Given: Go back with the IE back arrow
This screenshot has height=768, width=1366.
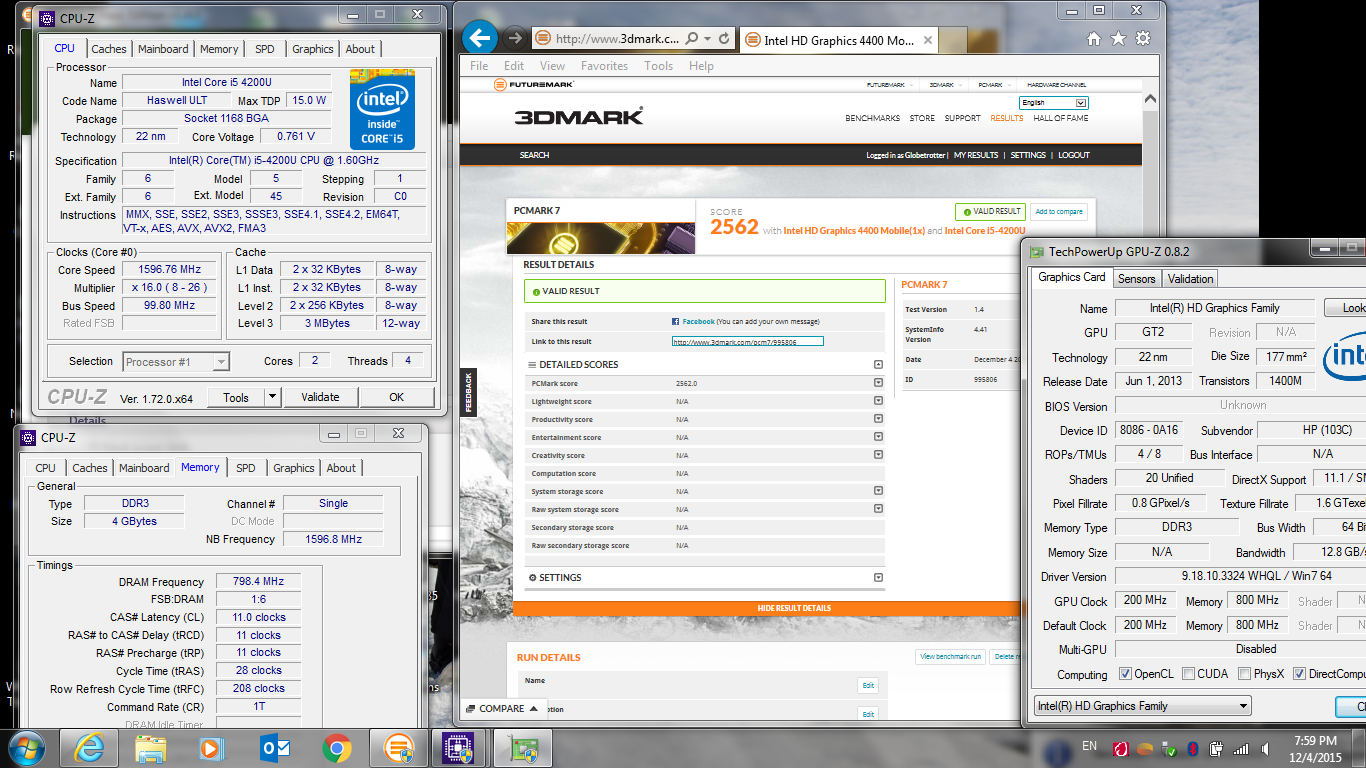Looking at the screenshot, I should pyautogui.click(x=481, y=39).
